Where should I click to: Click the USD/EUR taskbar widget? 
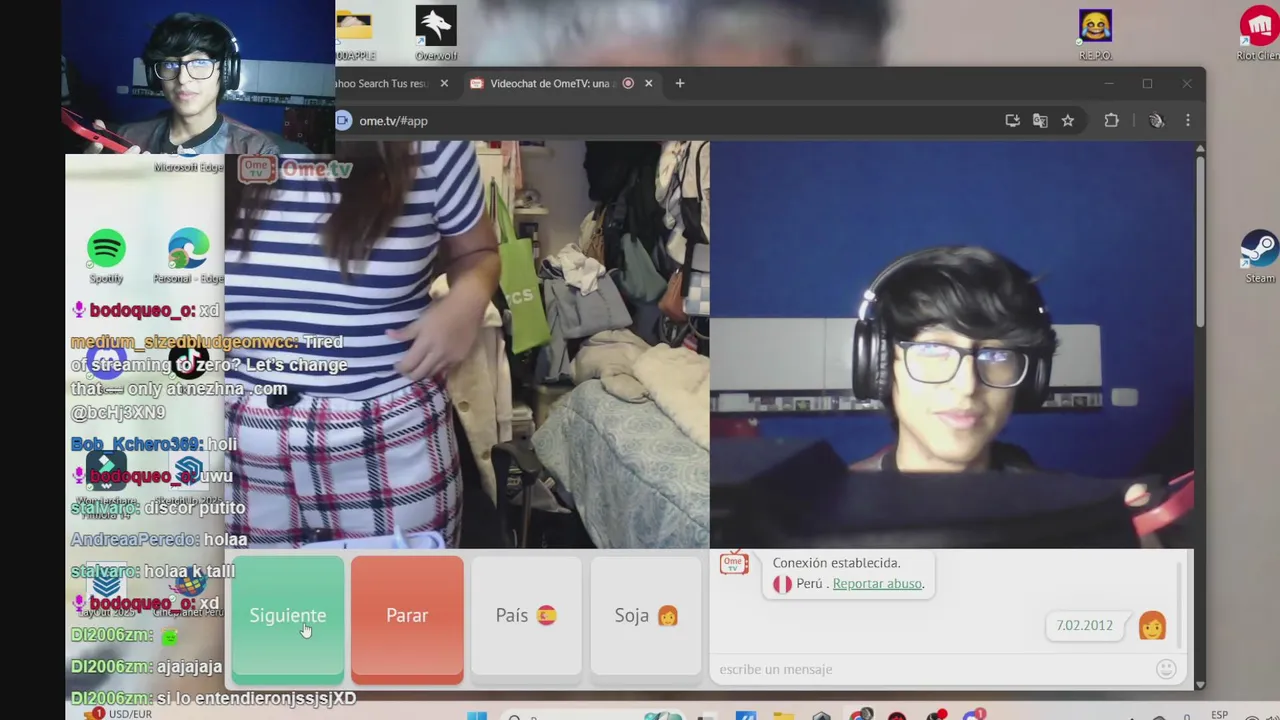(x=118, y=714)
